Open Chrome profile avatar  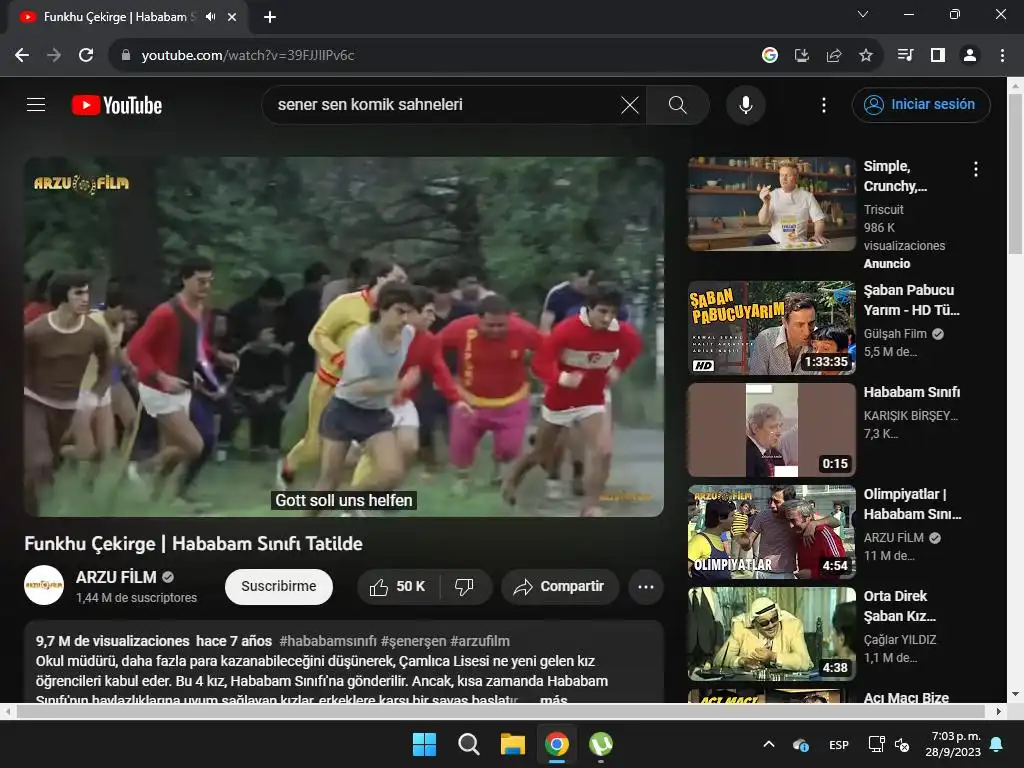[x=970, y=55]
